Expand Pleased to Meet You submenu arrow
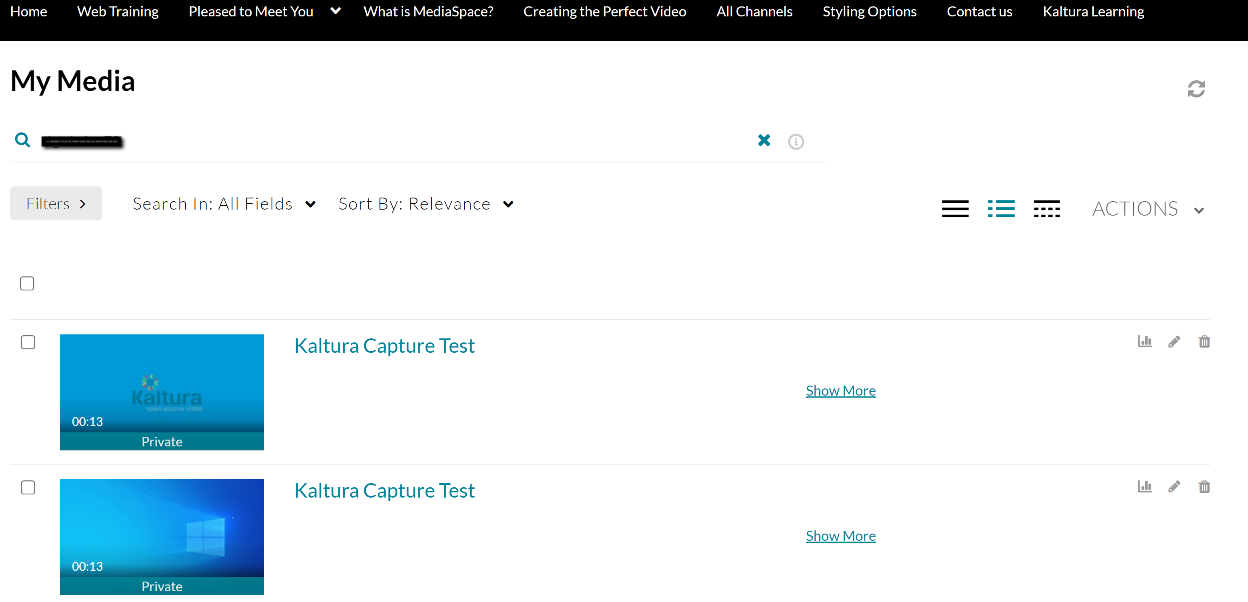Screen dimensions: 1248x602 [x=335, y=11]
